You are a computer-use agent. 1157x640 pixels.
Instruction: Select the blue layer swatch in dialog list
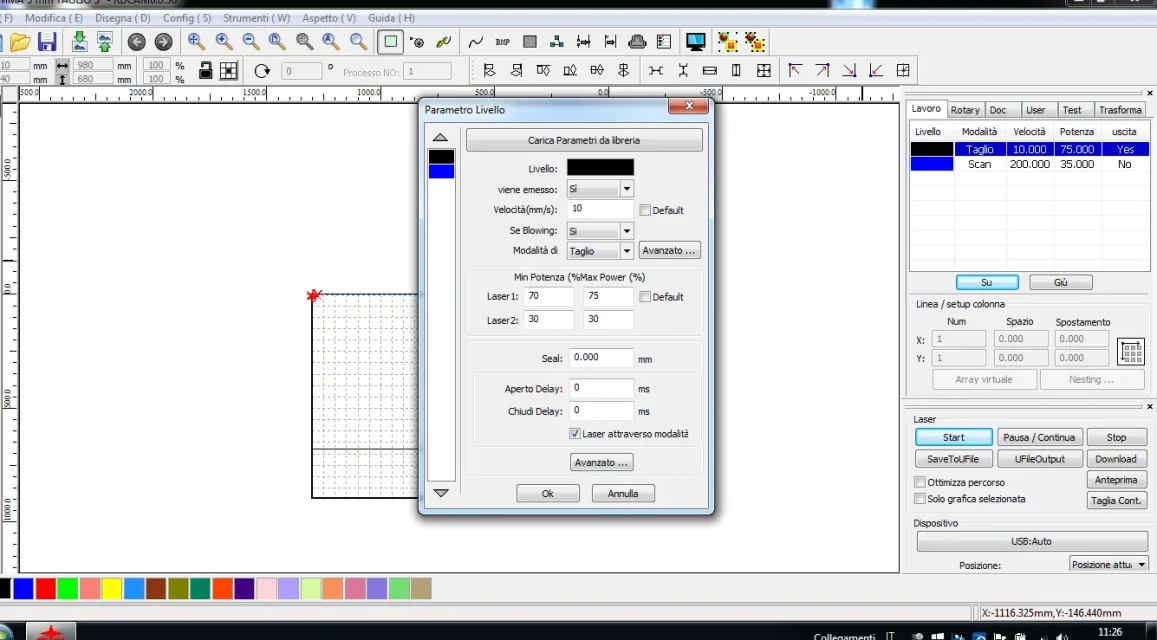pyautogui.click(x=441, y=171)
